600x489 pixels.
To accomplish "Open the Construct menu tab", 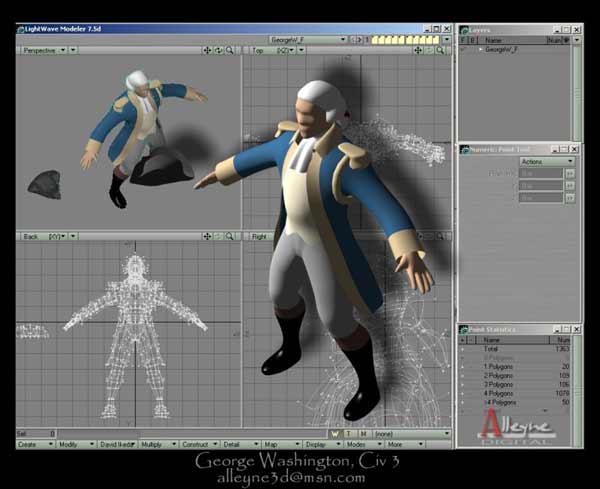I will coord(200,444).
